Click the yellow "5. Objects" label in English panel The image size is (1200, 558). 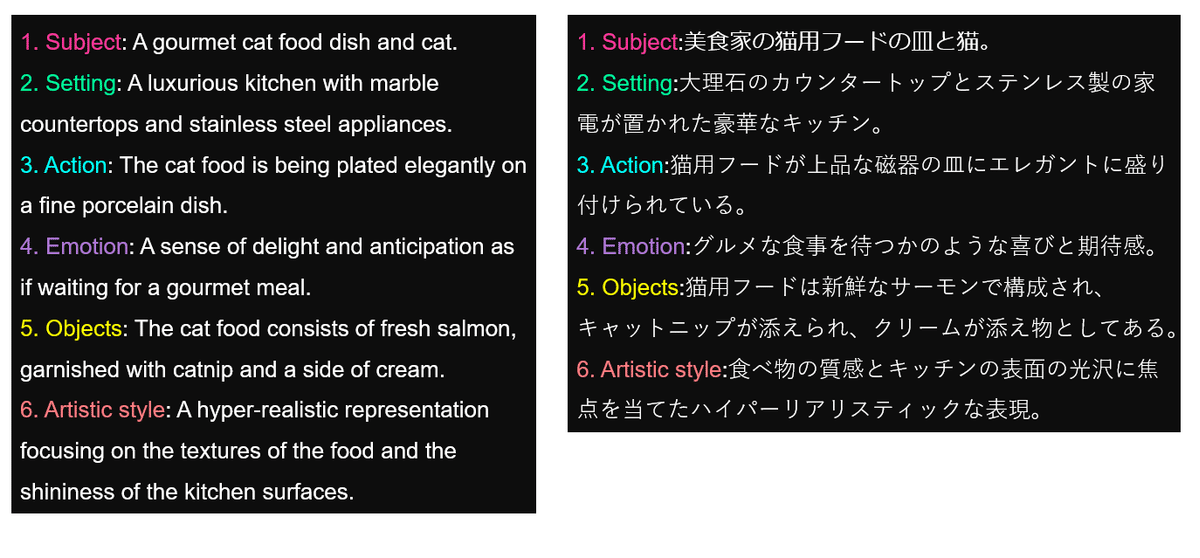[x=71, y=329]
